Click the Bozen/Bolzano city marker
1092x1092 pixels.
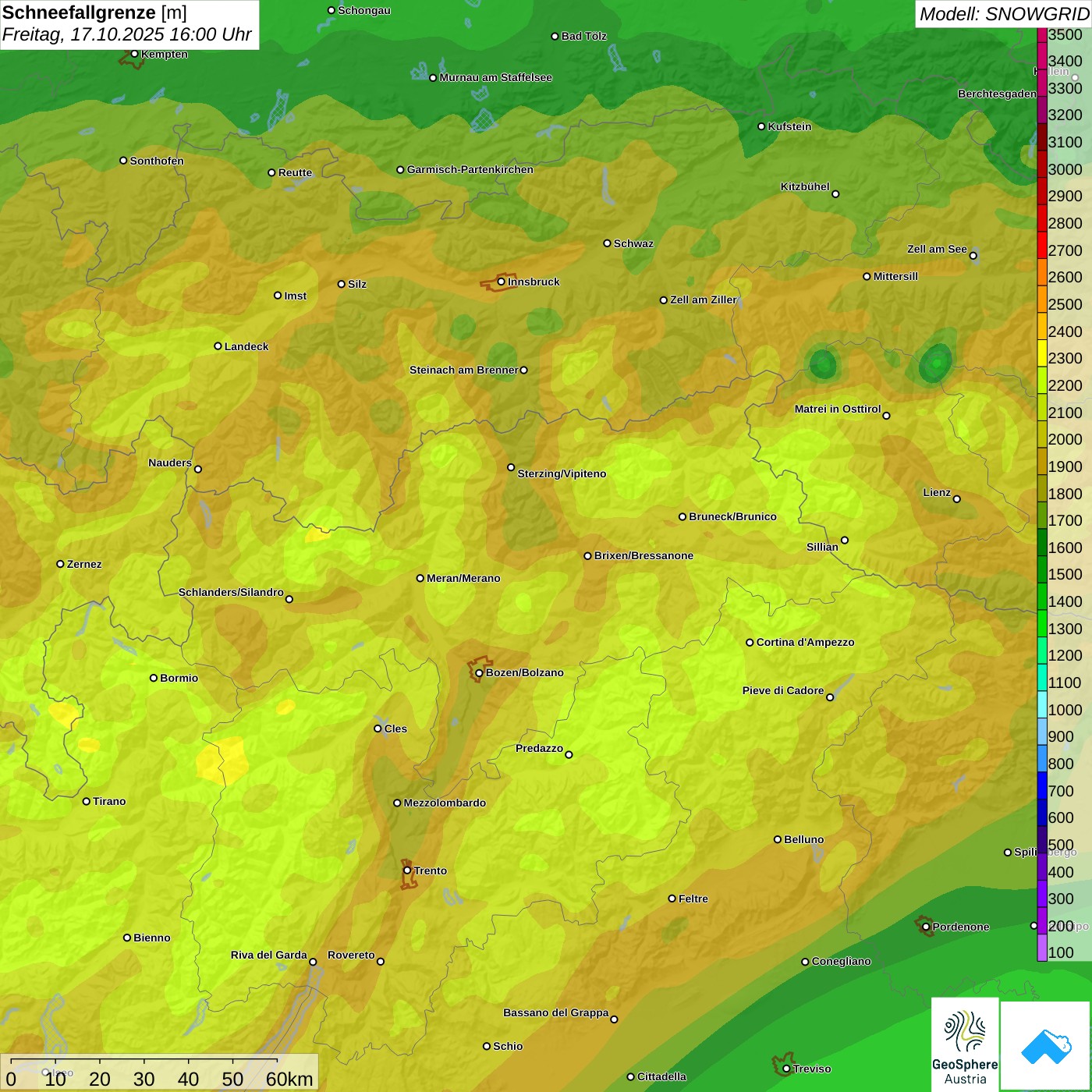479,672
